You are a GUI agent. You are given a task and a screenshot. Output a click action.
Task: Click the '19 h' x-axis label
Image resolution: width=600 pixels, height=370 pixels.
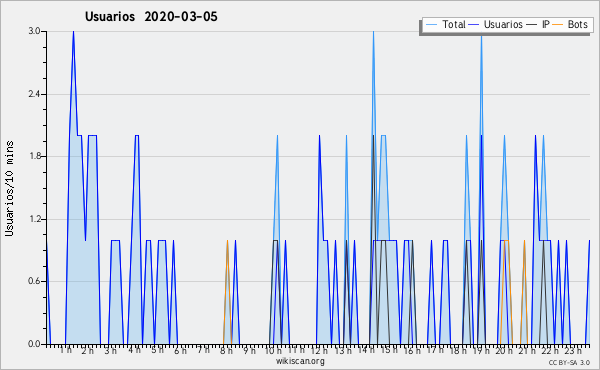481,351
